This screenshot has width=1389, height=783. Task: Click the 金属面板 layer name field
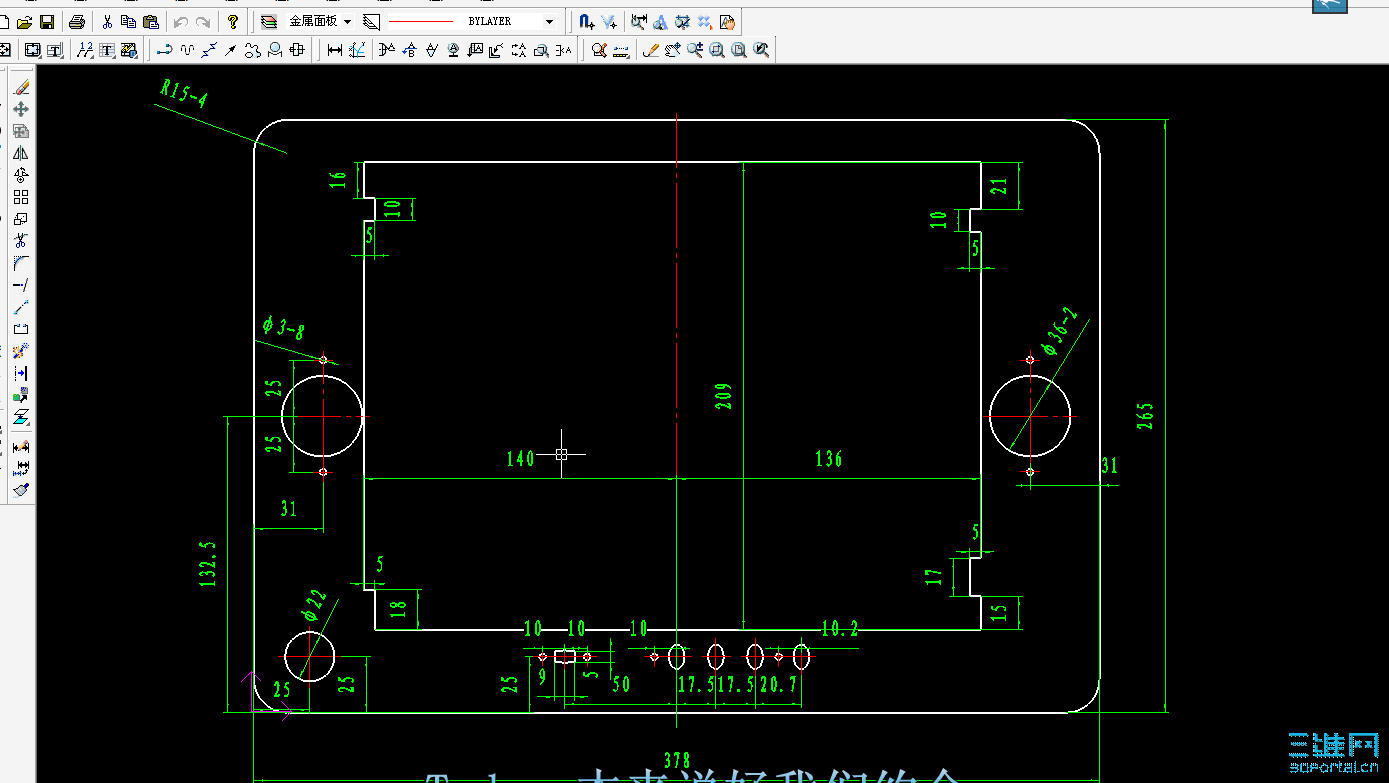tap(313, 21)
